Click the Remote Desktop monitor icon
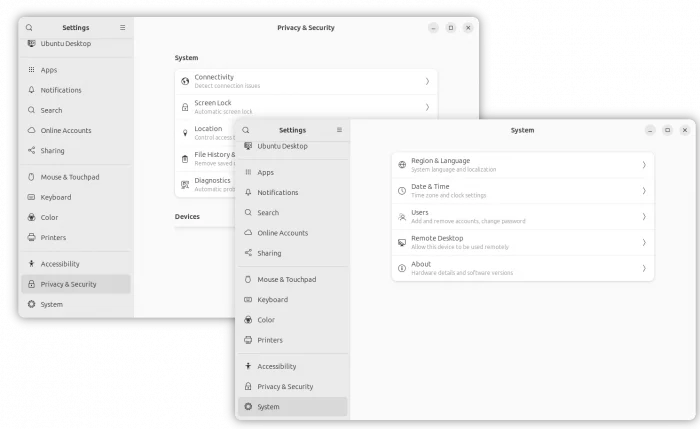Viewport: 700px width, 429px height. (x=402, y=242)
